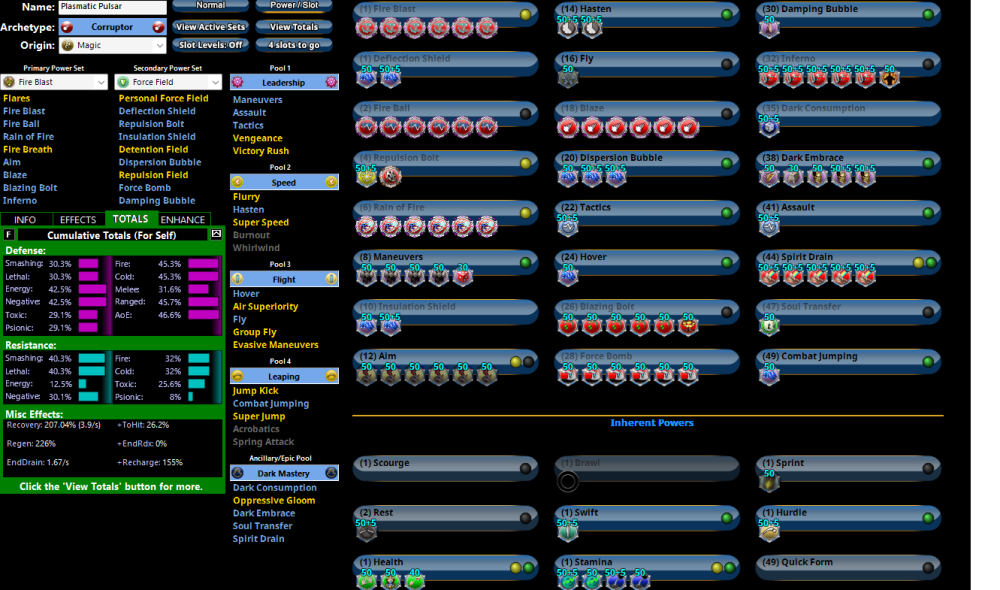Click the Name field containing Plasmatic Pulsar
The width and height of the screenshot is (1000, 590).
point(111,7)
